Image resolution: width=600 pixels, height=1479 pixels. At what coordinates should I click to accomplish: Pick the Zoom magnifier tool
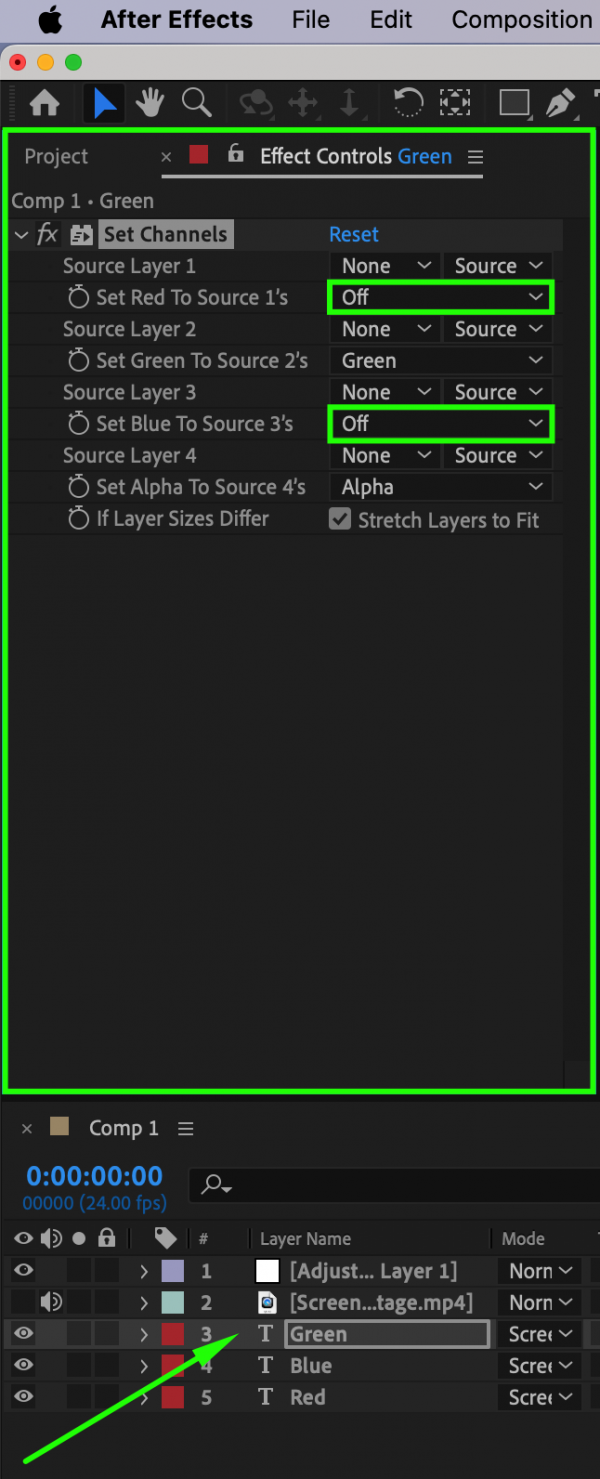click(196, 103)
